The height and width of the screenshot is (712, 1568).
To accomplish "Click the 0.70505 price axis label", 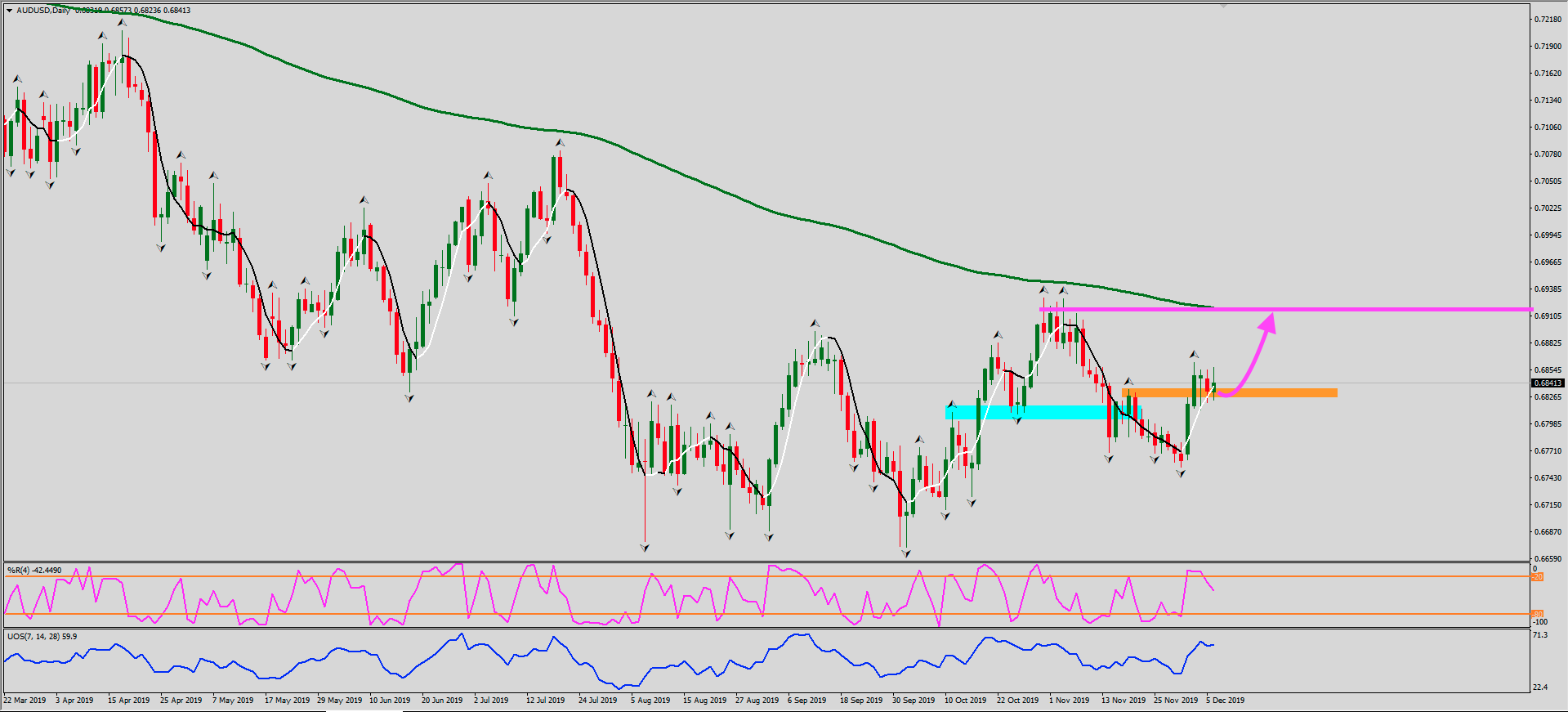I will tap(1548, 181).
